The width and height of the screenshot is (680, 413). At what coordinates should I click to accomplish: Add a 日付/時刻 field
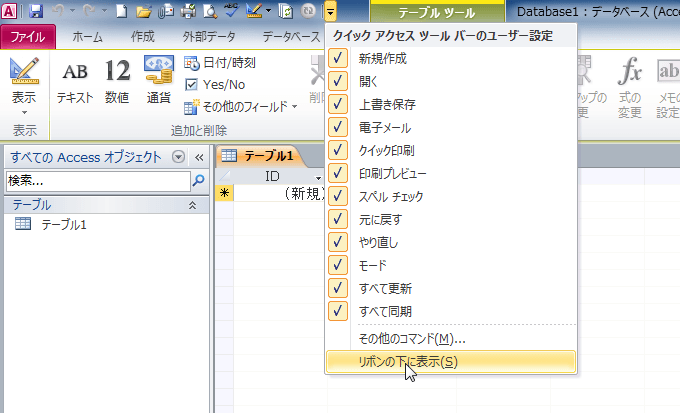[x=220, y=63]
